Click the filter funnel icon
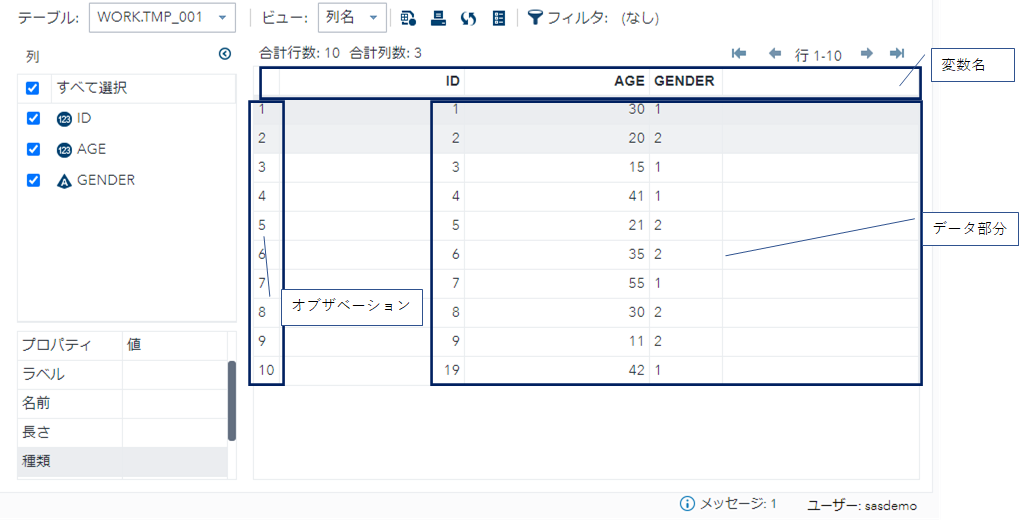 535,18
